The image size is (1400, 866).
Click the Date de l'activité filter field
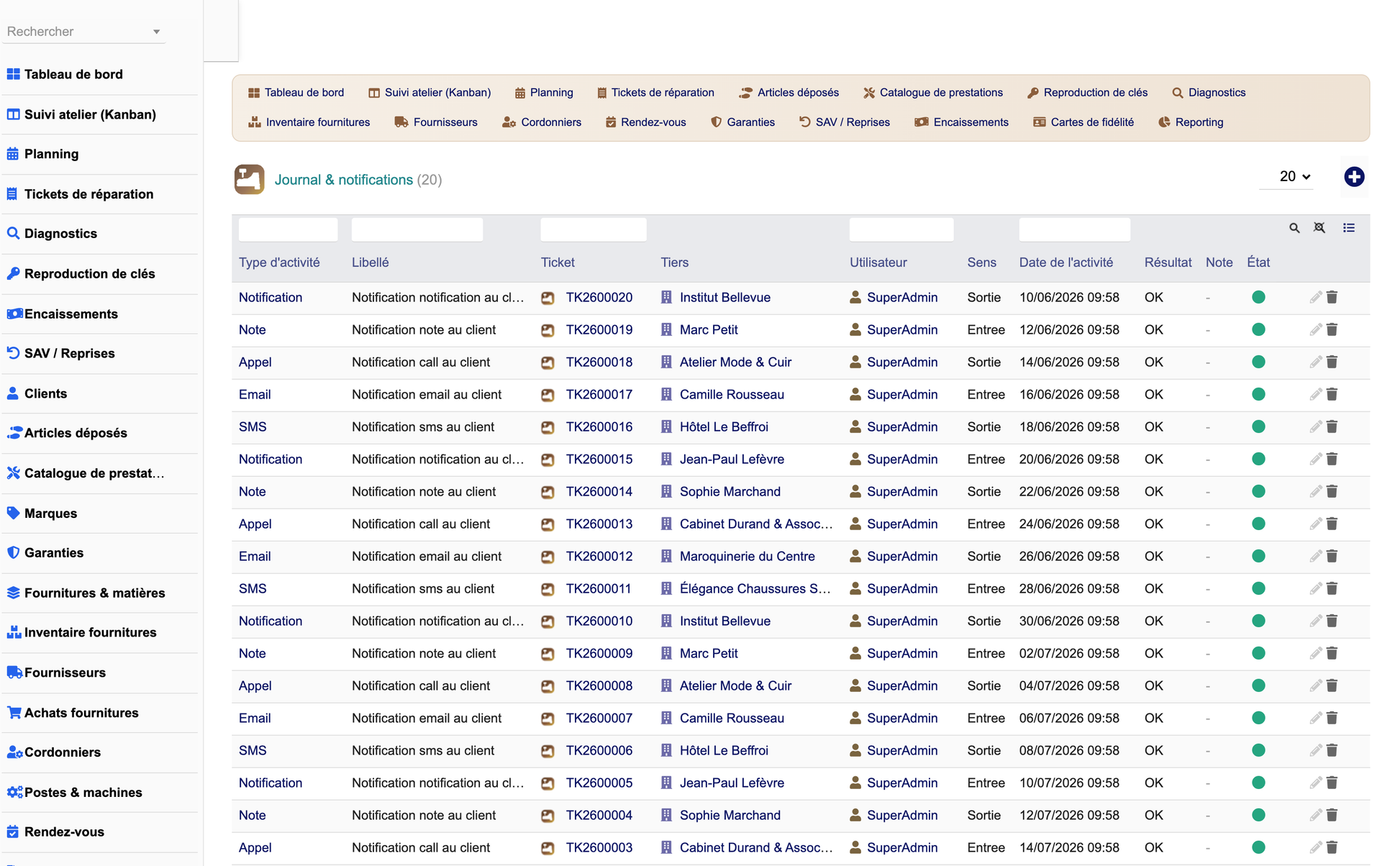(x=1075, y=229)
